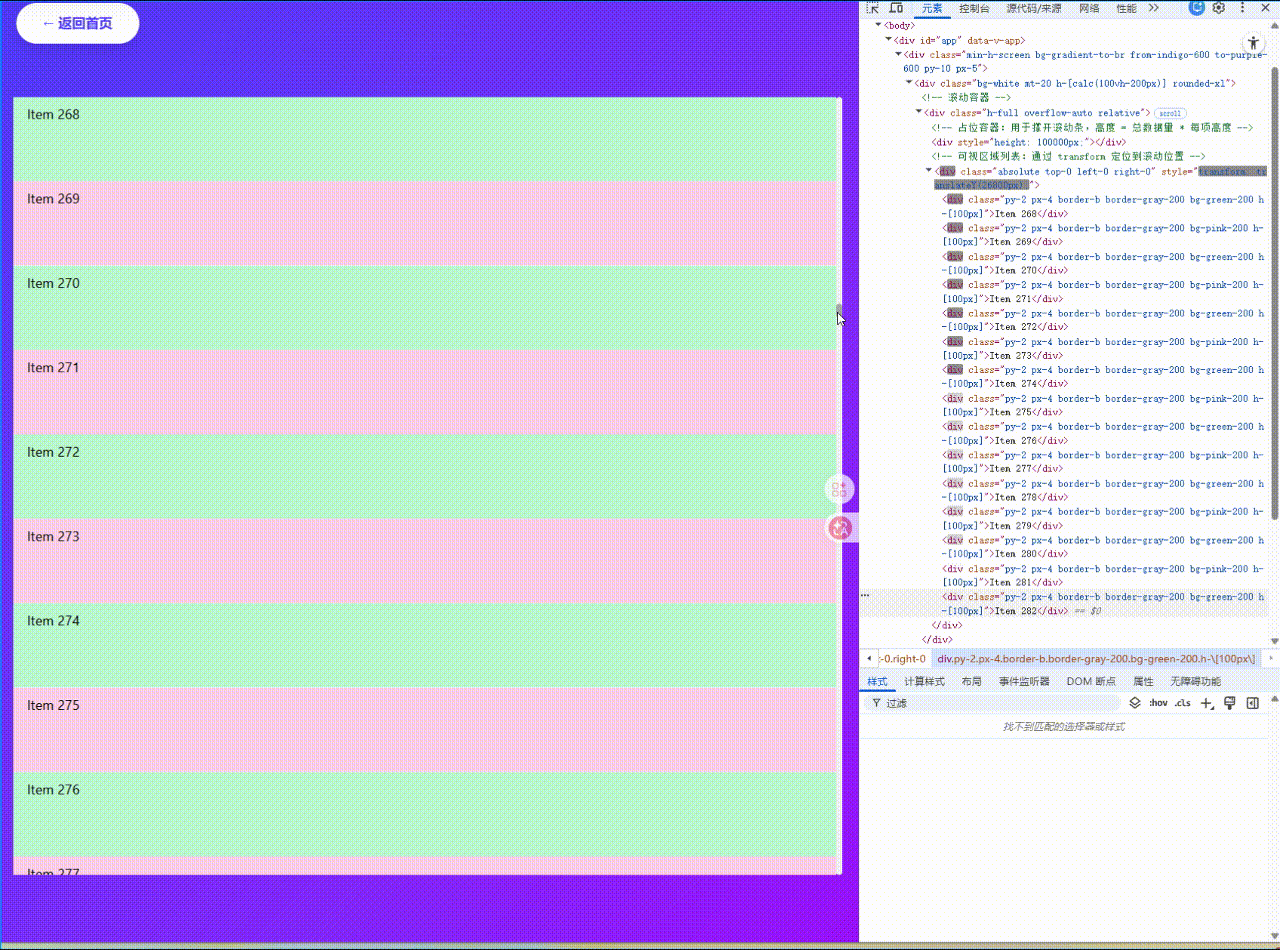Click the computed styles sidebar toggle icon
1280x950 pixels.
pyautogui.click(x=1253, y=703)
